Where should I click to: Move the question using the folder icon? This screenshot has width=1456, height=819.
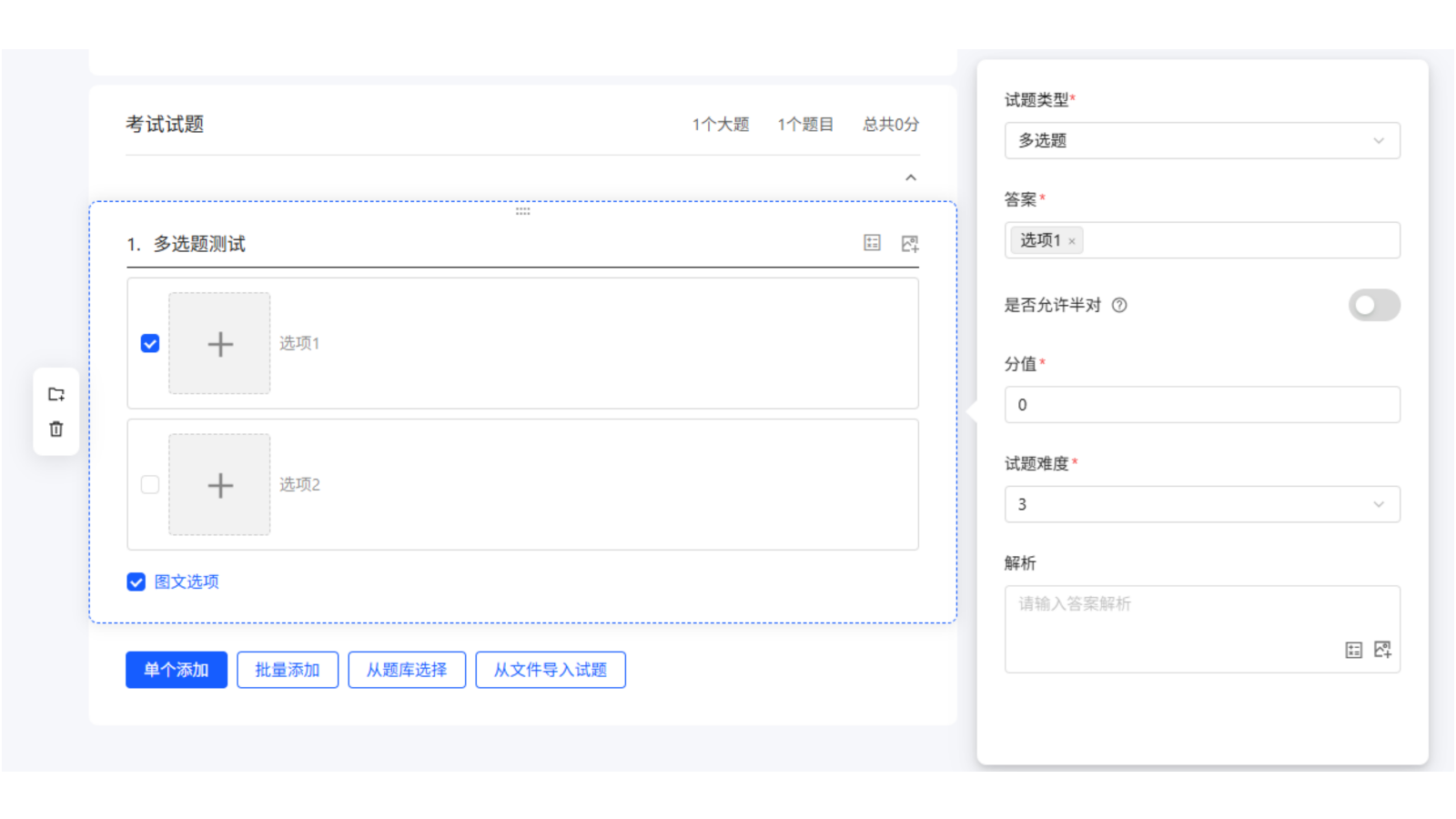(56, 393)
